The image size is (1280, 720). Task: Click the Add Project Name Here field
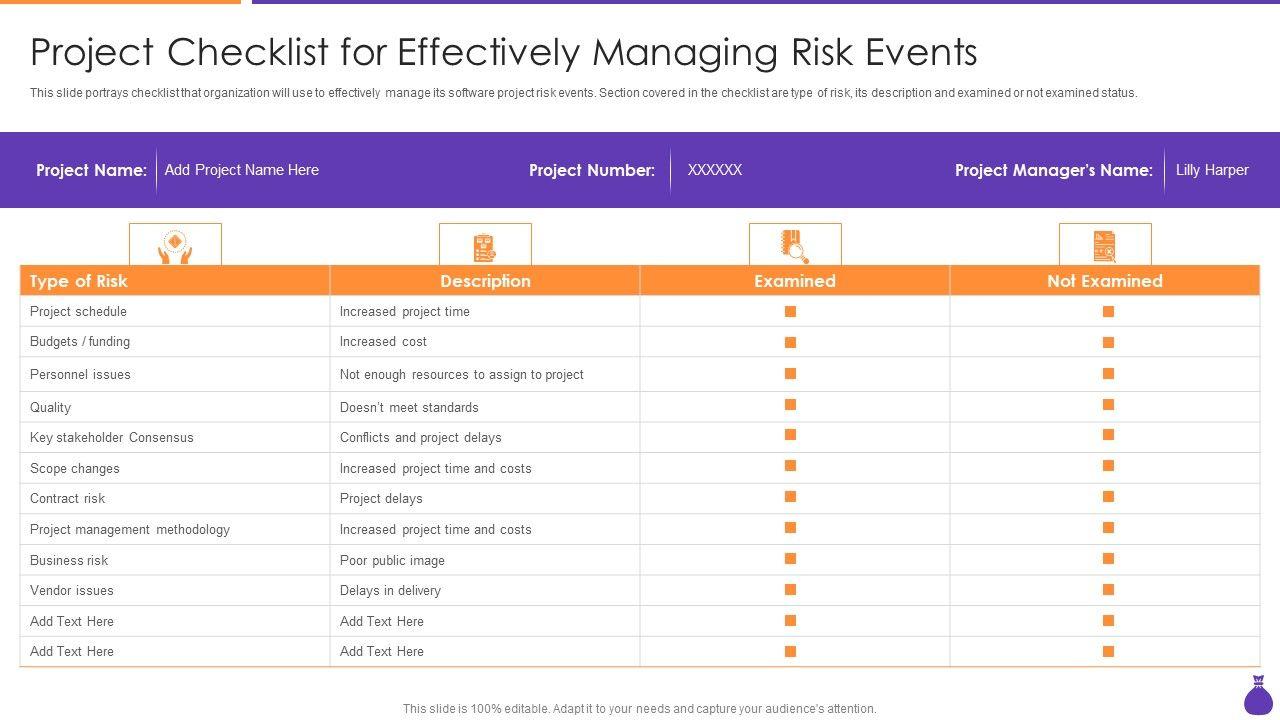click(242, 170)
